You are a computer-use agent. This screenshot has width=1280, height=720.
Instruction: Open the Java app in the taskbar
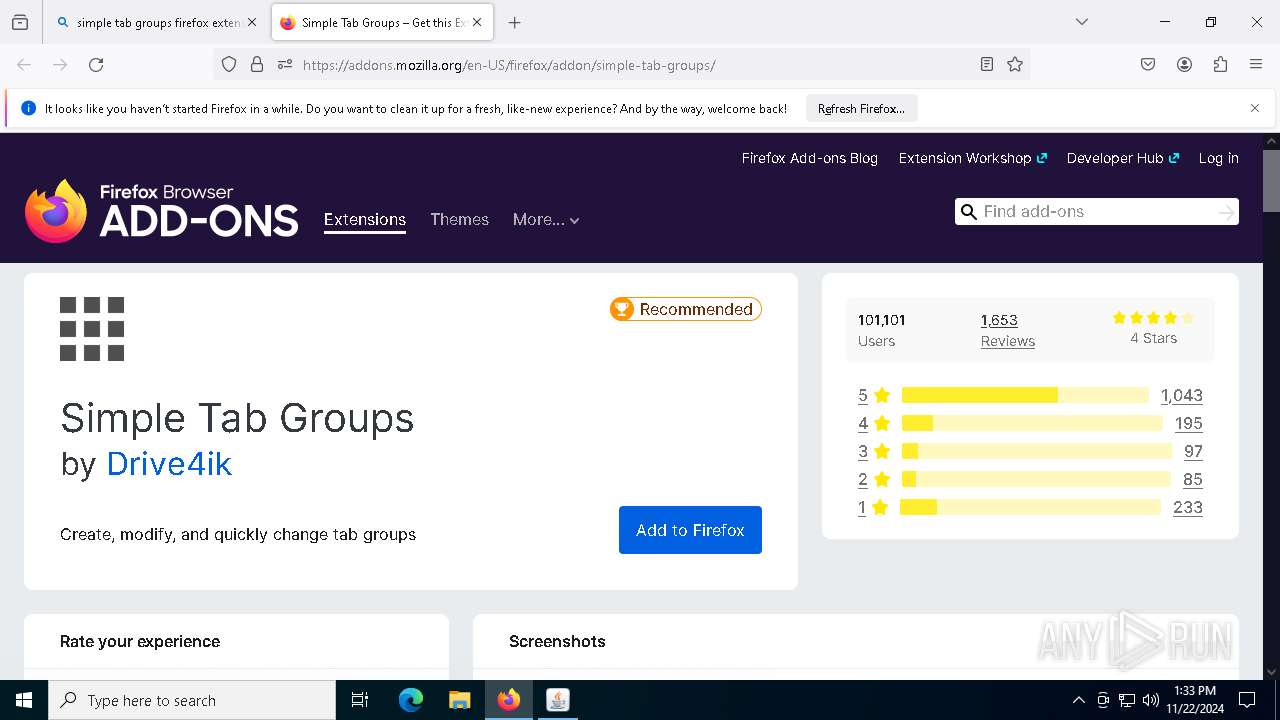(558, 700)
